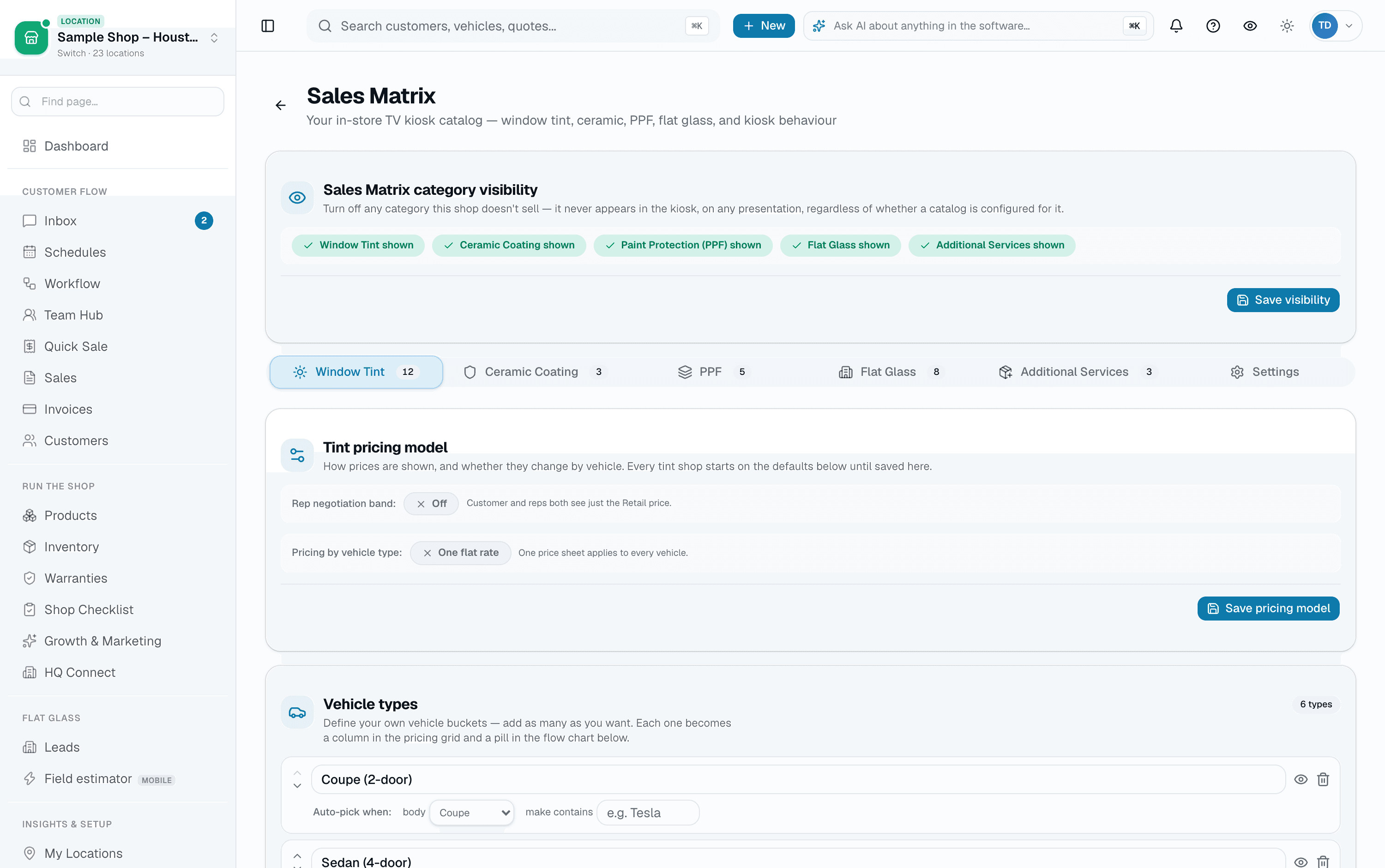This screenshot has width=1385, height=868.
Task: Edit the Coupe (2-door) name field
Action: pyautogui.click(x=798, y=779)
